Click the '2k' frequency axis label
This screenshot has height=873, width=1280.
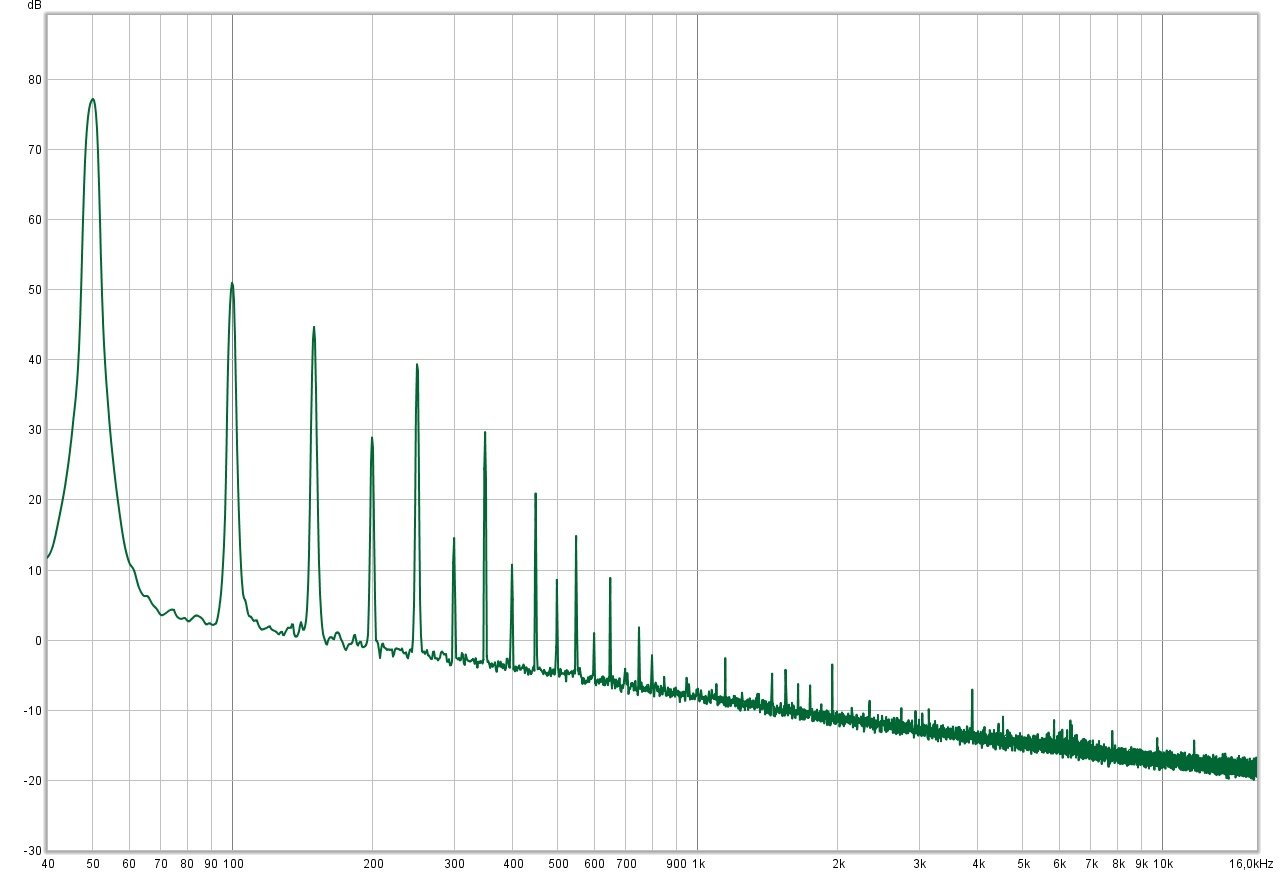(838, 864)
